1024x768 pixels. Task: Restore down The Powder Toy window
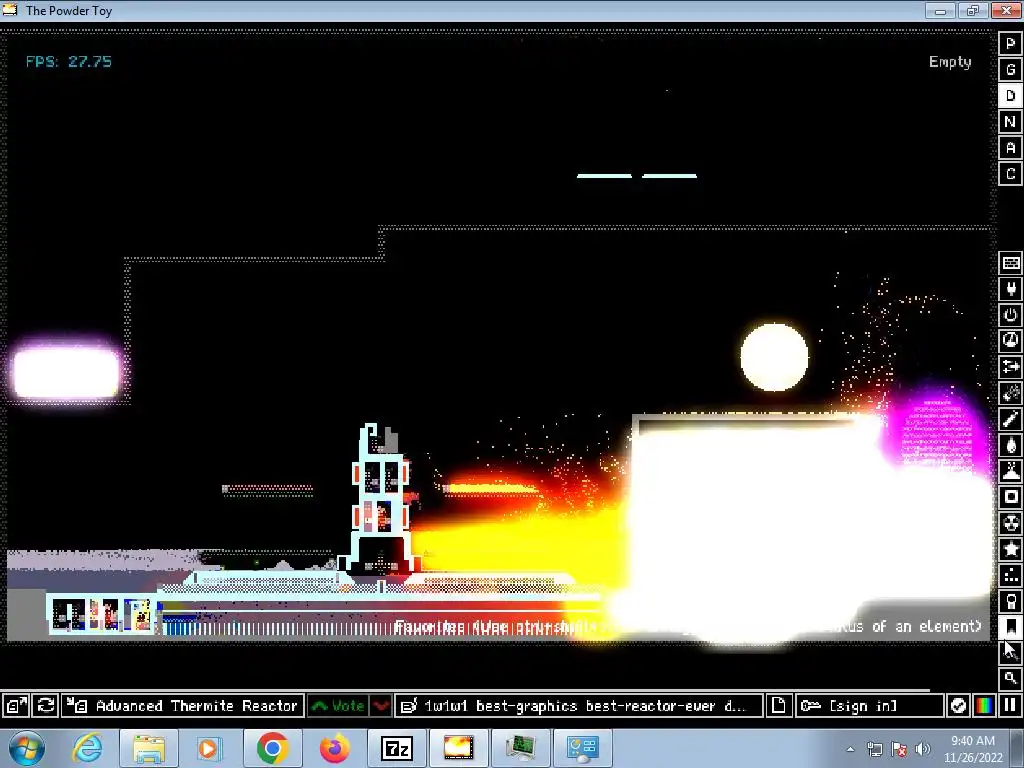tap(972, 10)
